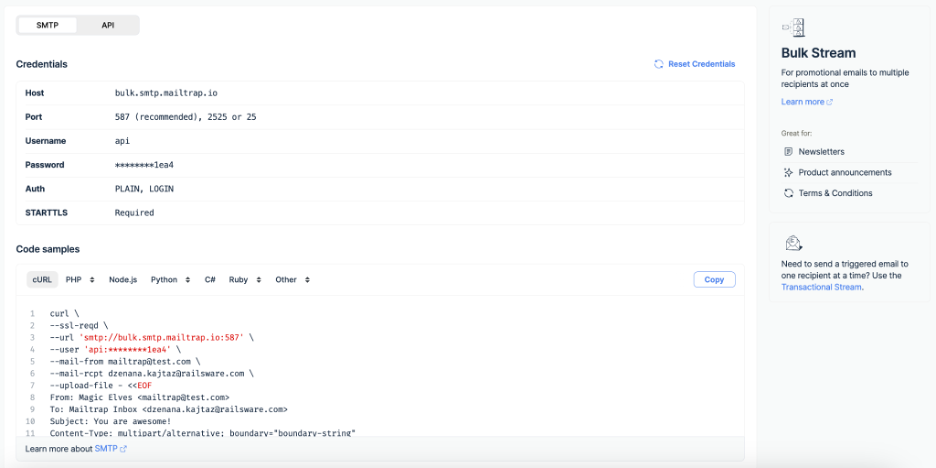936x468 pixels.
Task: Click the --user api credentials code line
Action: click(x=115, y=349)
